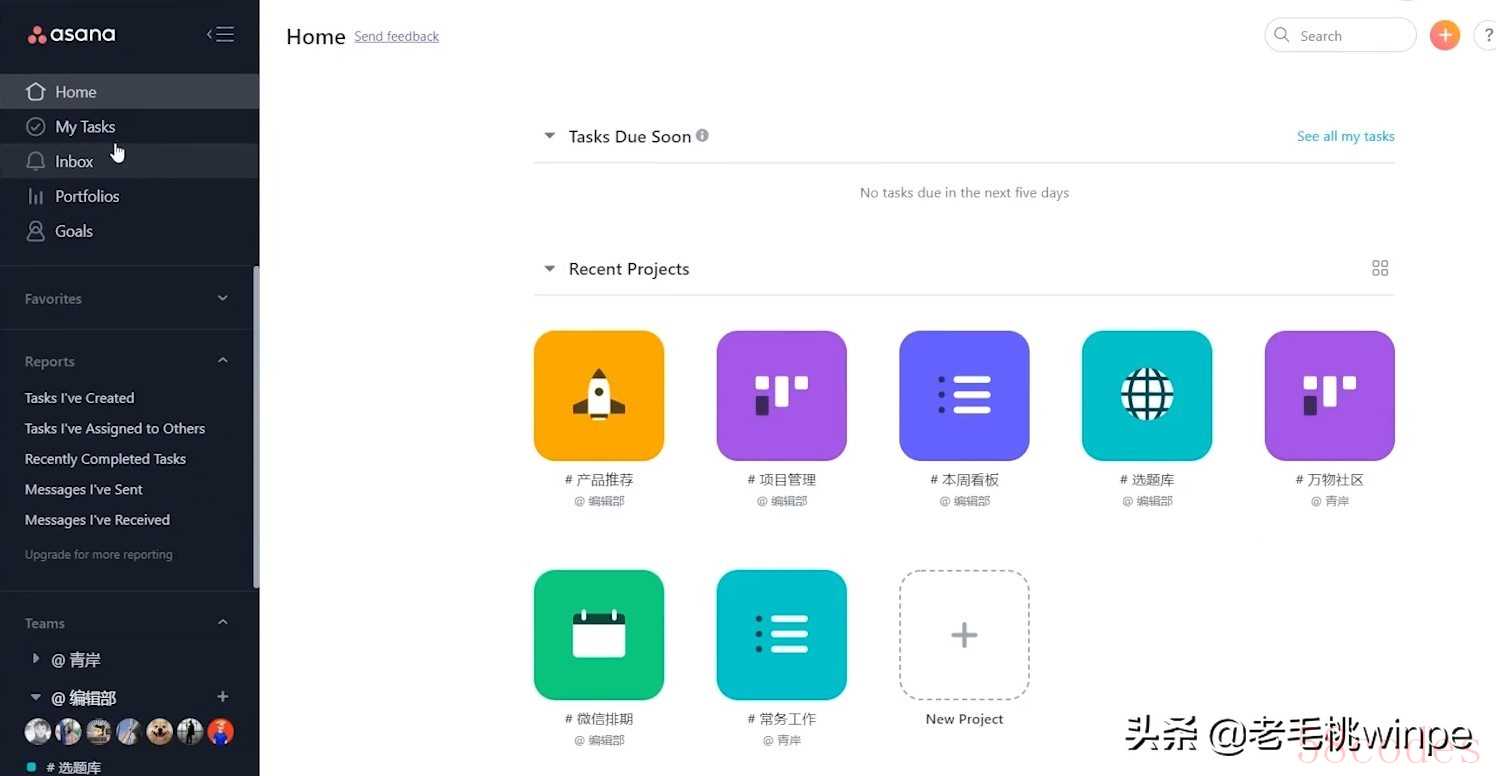
Task: Click Upgrade for more reporting
Action: tap(98, 554)
